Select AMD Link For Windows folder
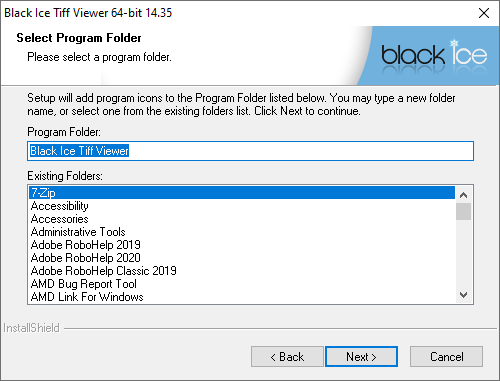This screenshot has width=500, height=381. click(x=242, y=297)
